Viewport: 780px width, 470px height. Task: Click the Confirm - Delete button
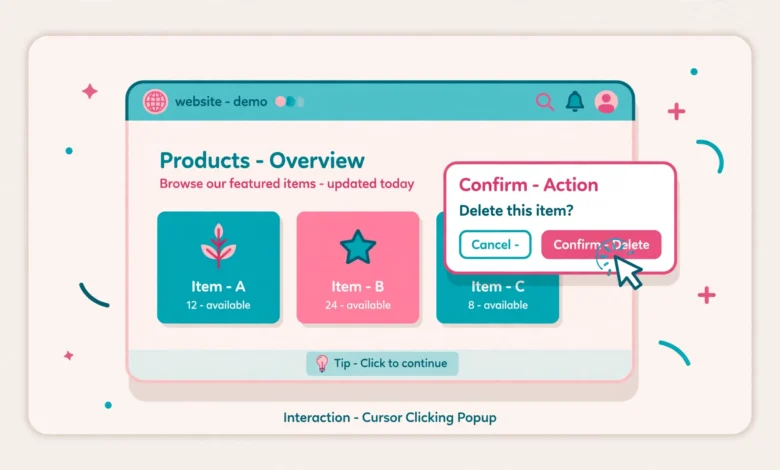(x=601, y=244)
